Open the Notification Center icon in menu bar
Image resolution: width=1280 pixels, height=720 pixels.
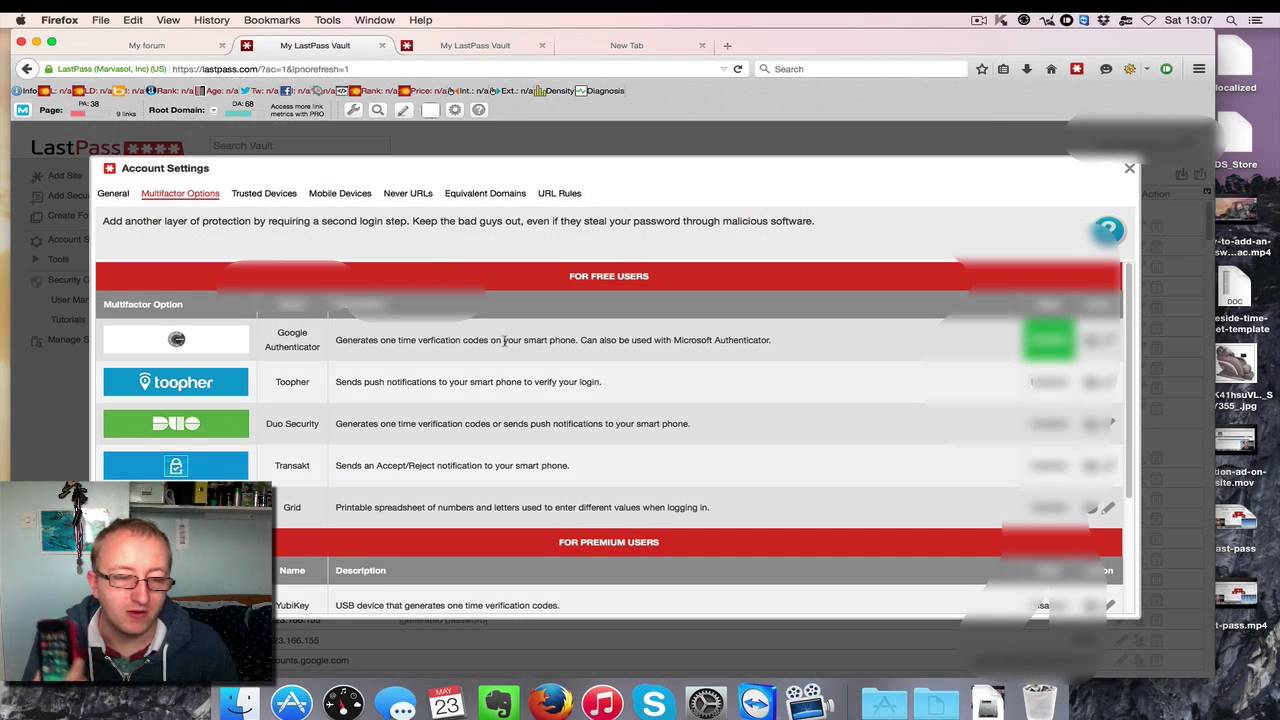1258,20
